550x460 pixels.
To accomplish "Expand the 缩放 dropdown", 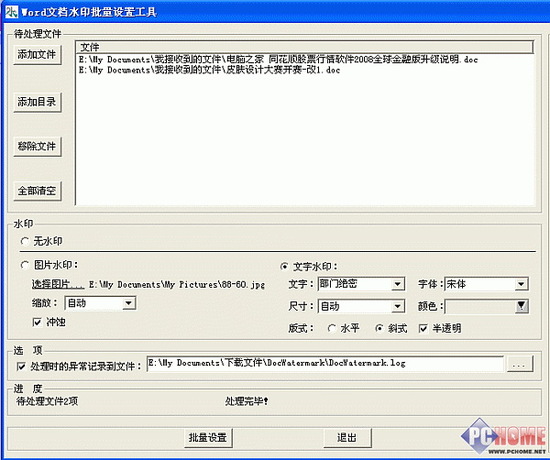I will pyautogui.click(x=129, y=303).
